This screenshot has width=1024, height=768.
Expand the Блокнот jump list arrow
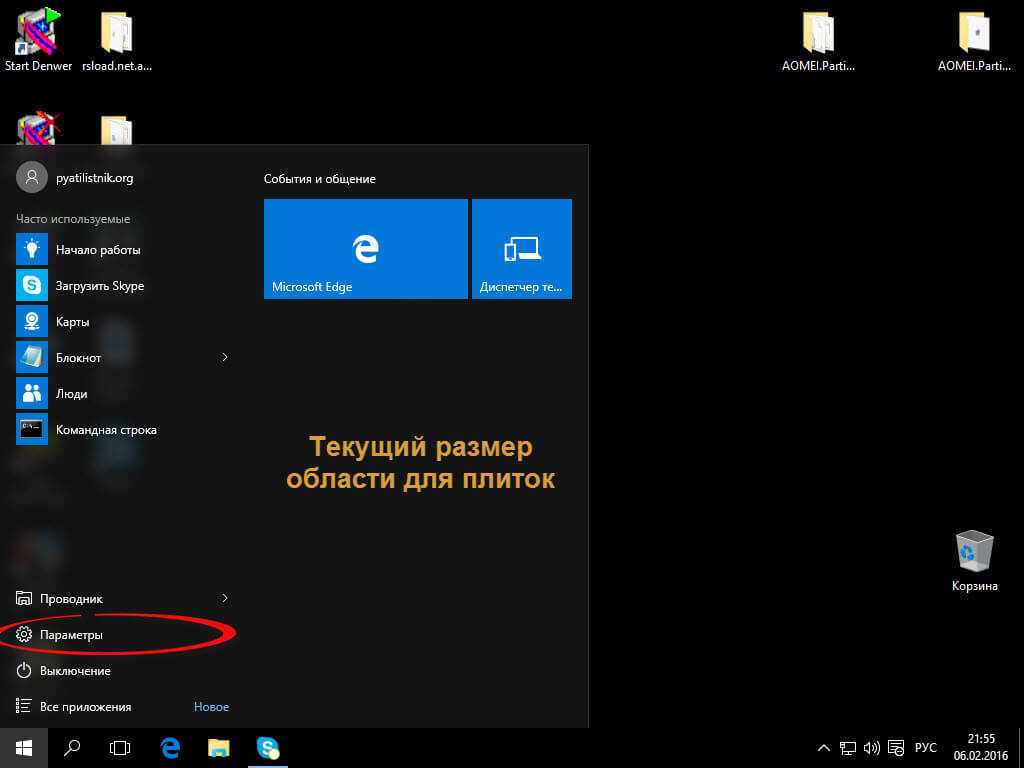[x=225, y=358]
